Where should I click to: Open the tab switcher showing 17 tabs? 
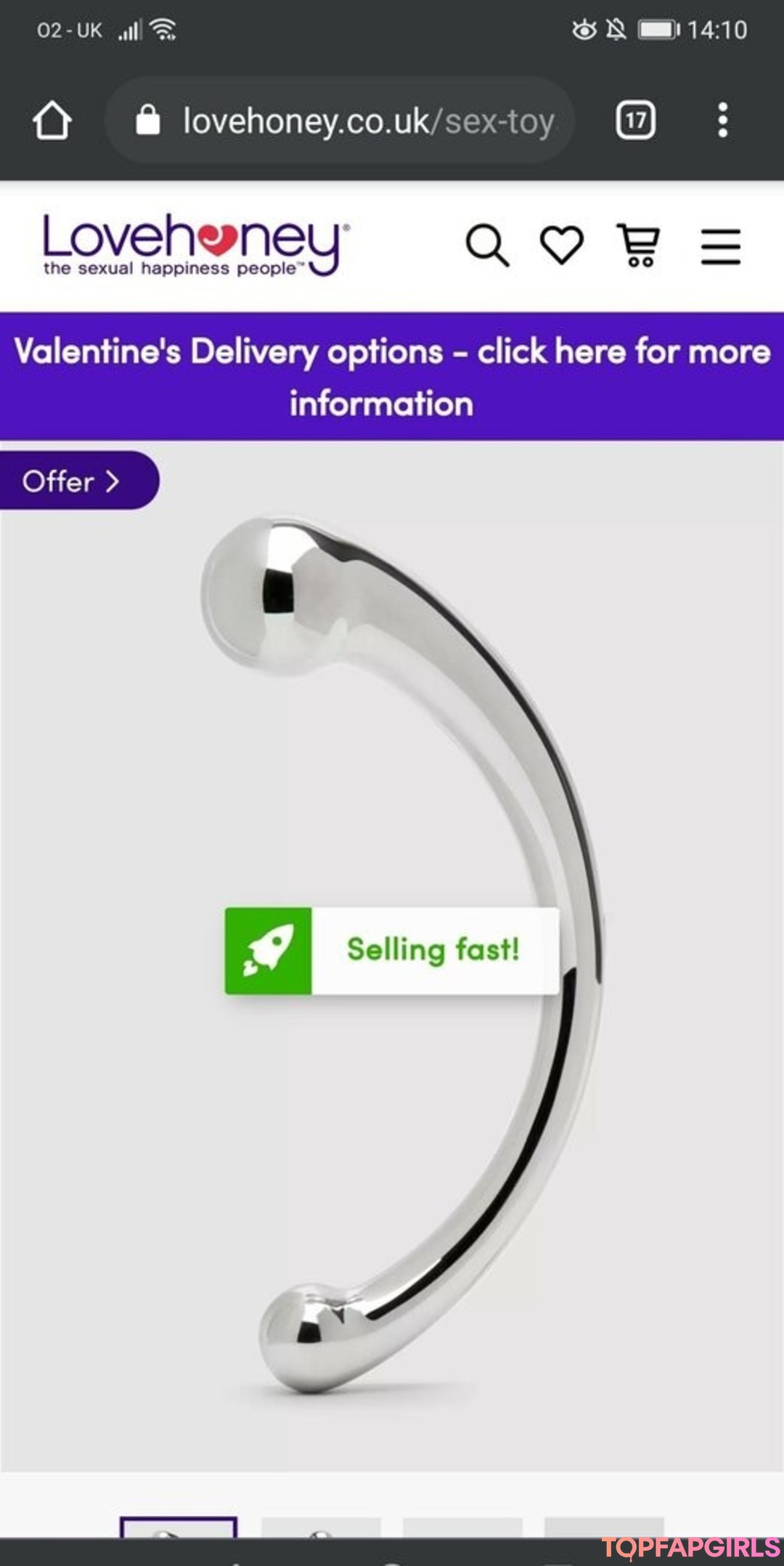point(636,121)
